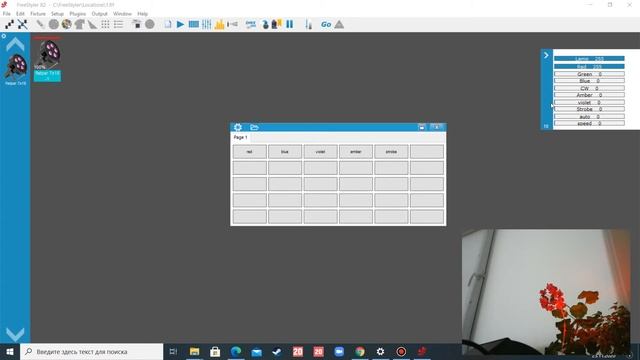Image resolution: width=640 pixels, height=360 pixels.
Task: Click the grey disc toolbar icon
Action: click(53, 24)
